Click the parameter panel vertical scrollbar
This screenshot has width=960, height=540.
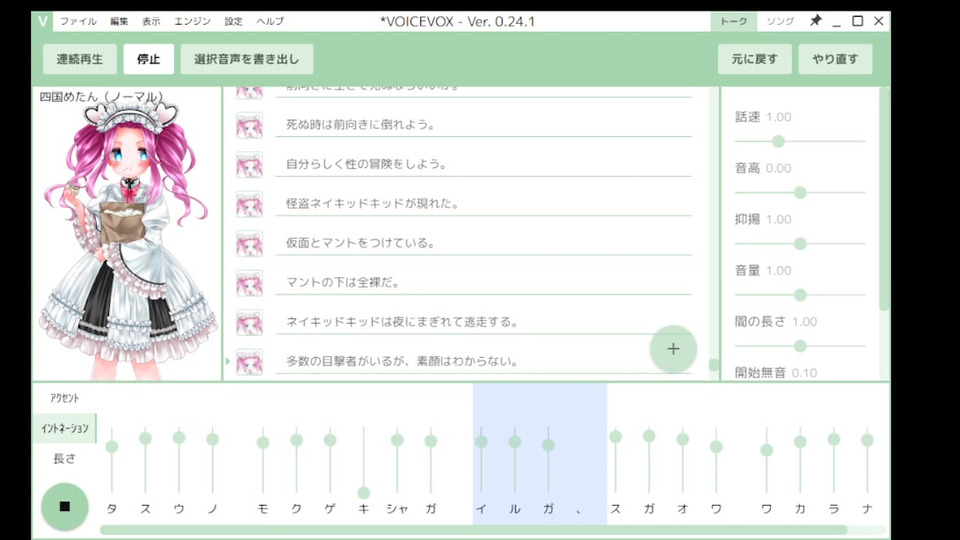tap(883, 199)
